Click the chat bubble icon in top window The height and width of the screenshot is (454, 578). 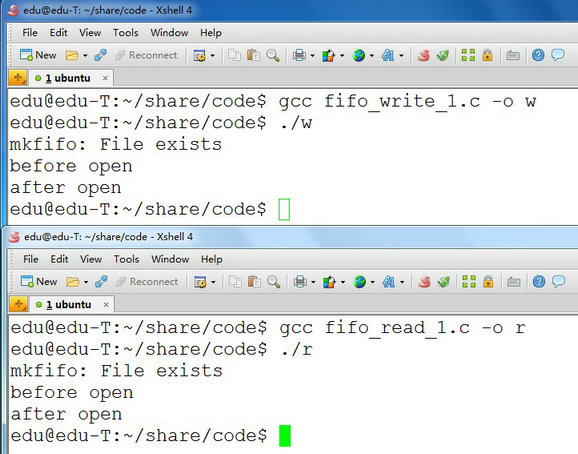pyautogui.click(x=558, y=55)
